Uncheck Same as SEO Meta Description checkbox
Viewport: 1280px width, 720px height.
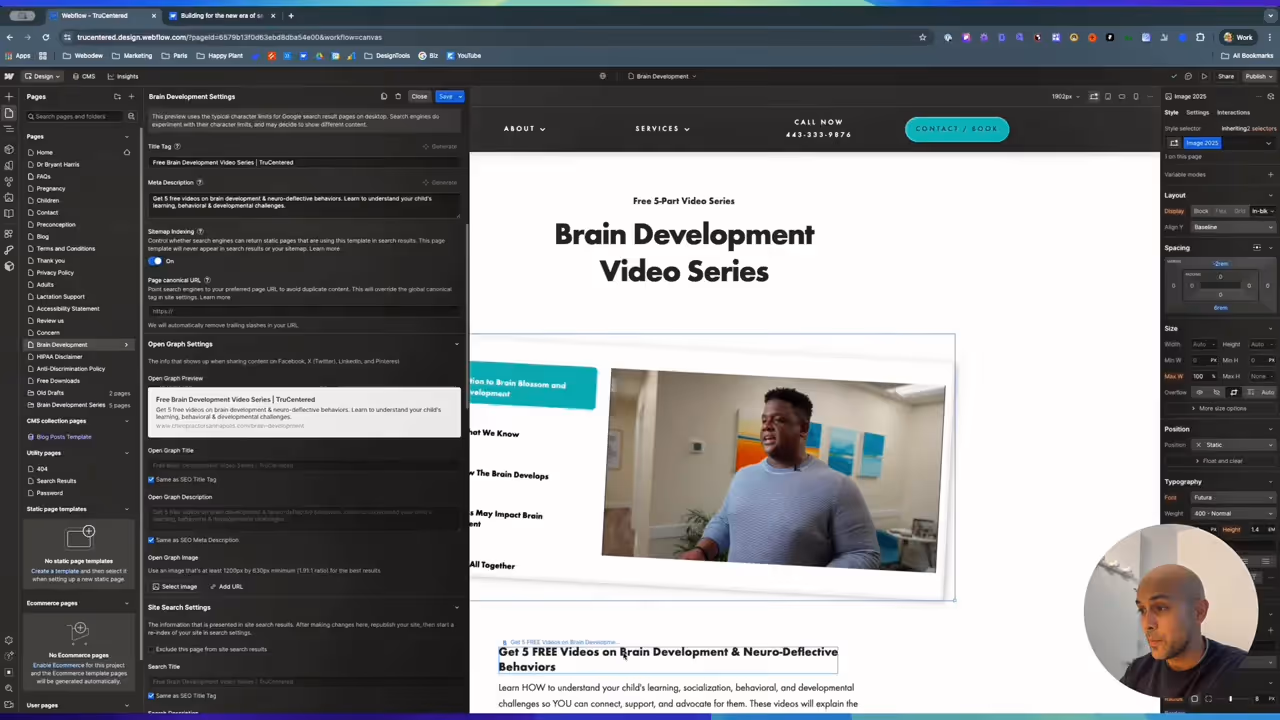(x=151, y=540)
